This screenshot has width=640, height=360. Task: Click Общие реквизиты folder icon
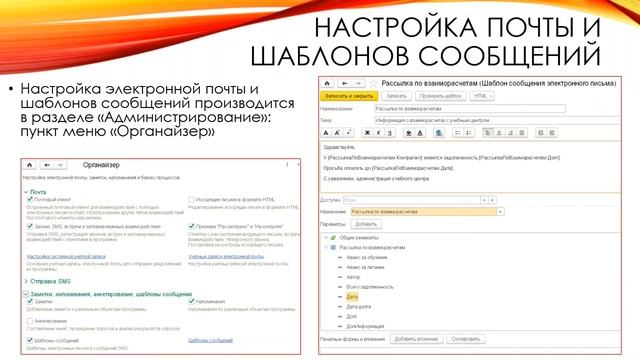[333, 238]
